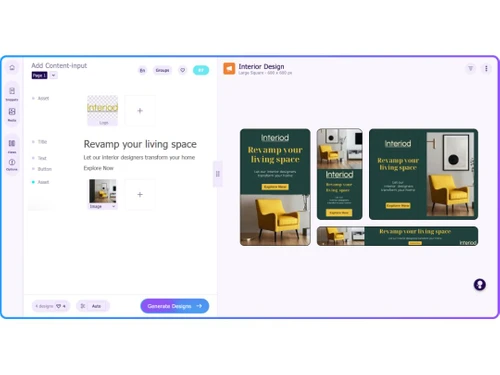Screen dimensions: 500x375
Task: Click the cyan pill button in header
Action: 201,70
